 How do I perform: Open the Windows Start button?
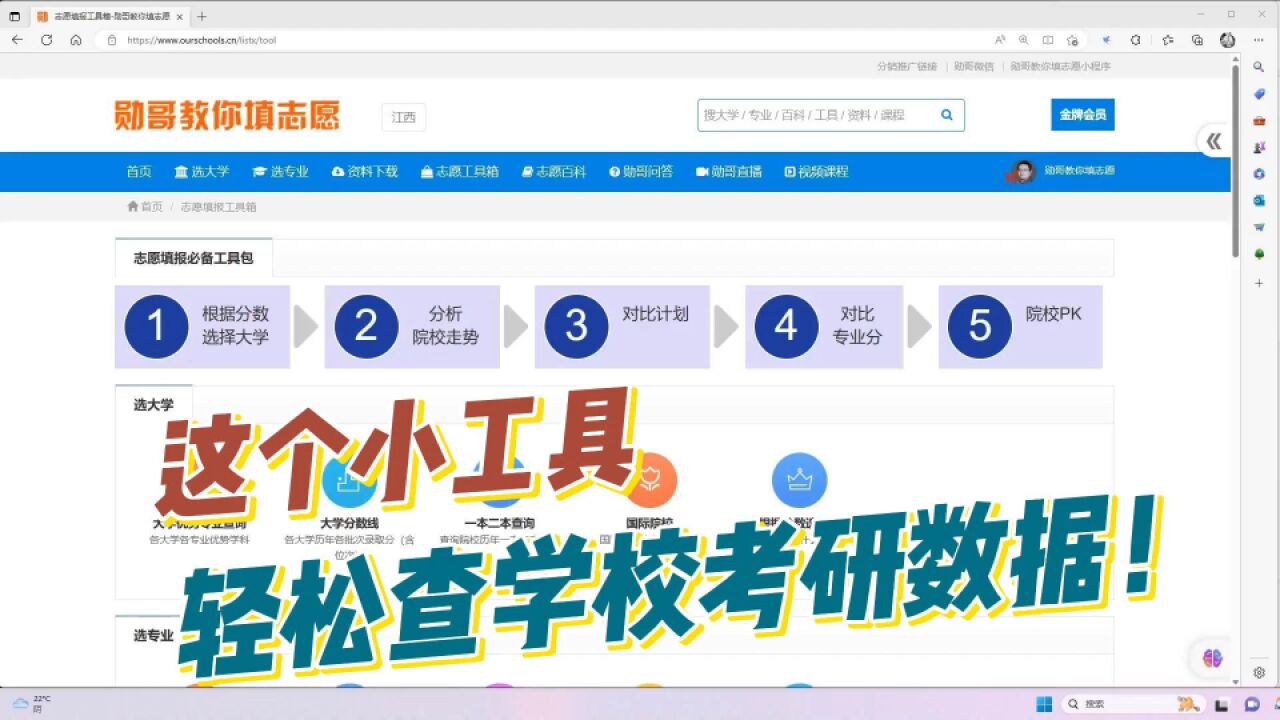[x=1044, y=703]
